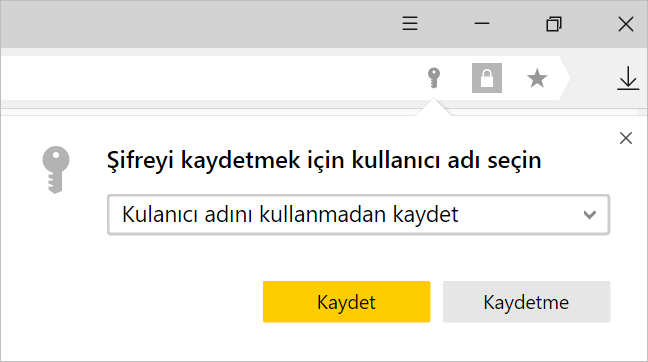
Task: Minimize the browser window
Action: [482, 24]
